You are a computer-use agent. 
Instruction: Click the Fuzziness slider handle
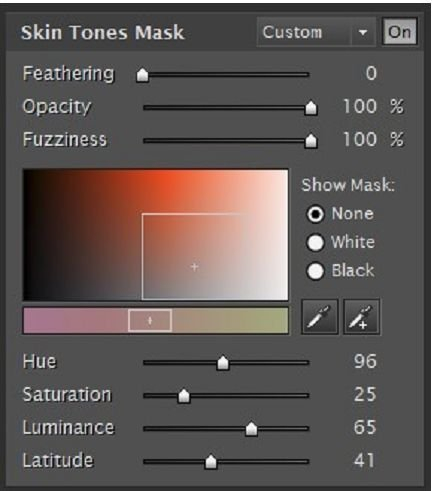[x=311, y=141]
